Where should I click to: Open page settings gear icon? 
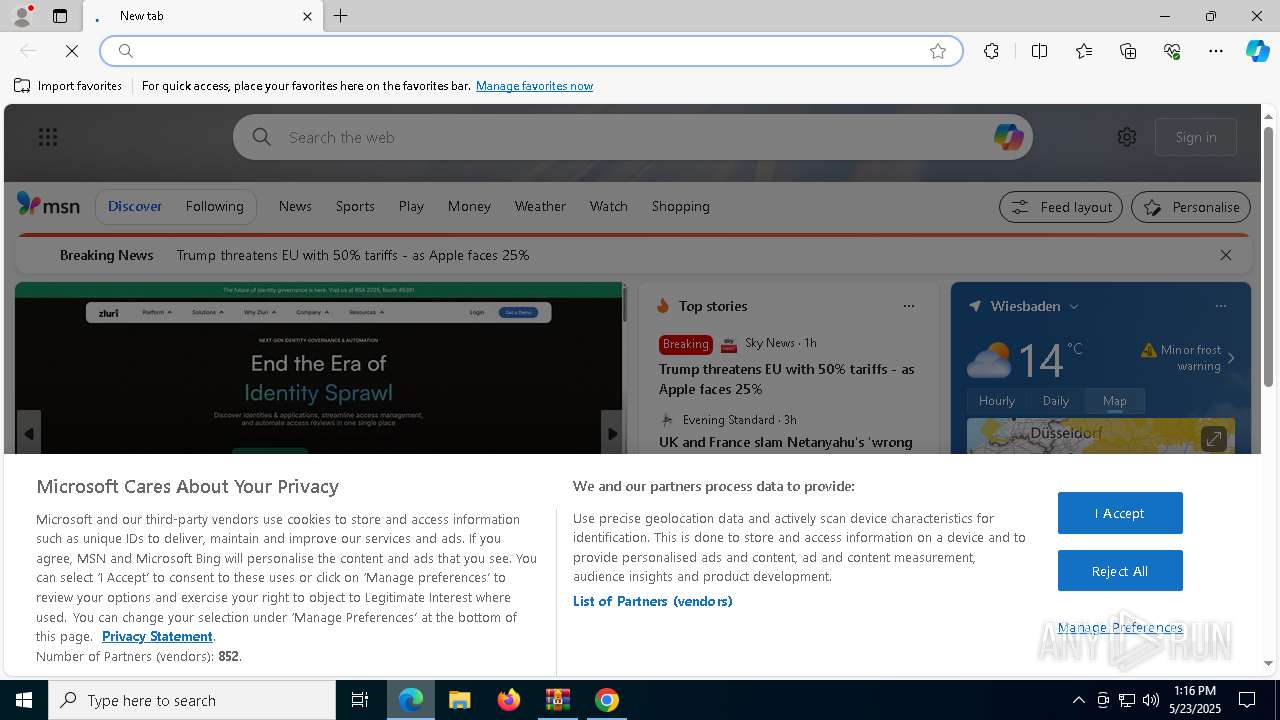[1127, 137]
